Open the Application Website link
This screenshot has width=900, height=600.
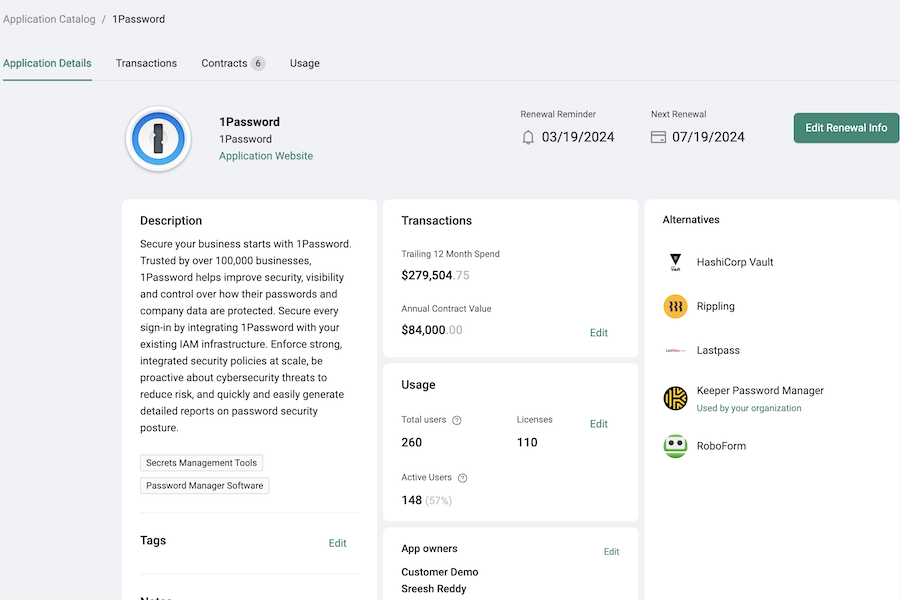coord(266,156)
